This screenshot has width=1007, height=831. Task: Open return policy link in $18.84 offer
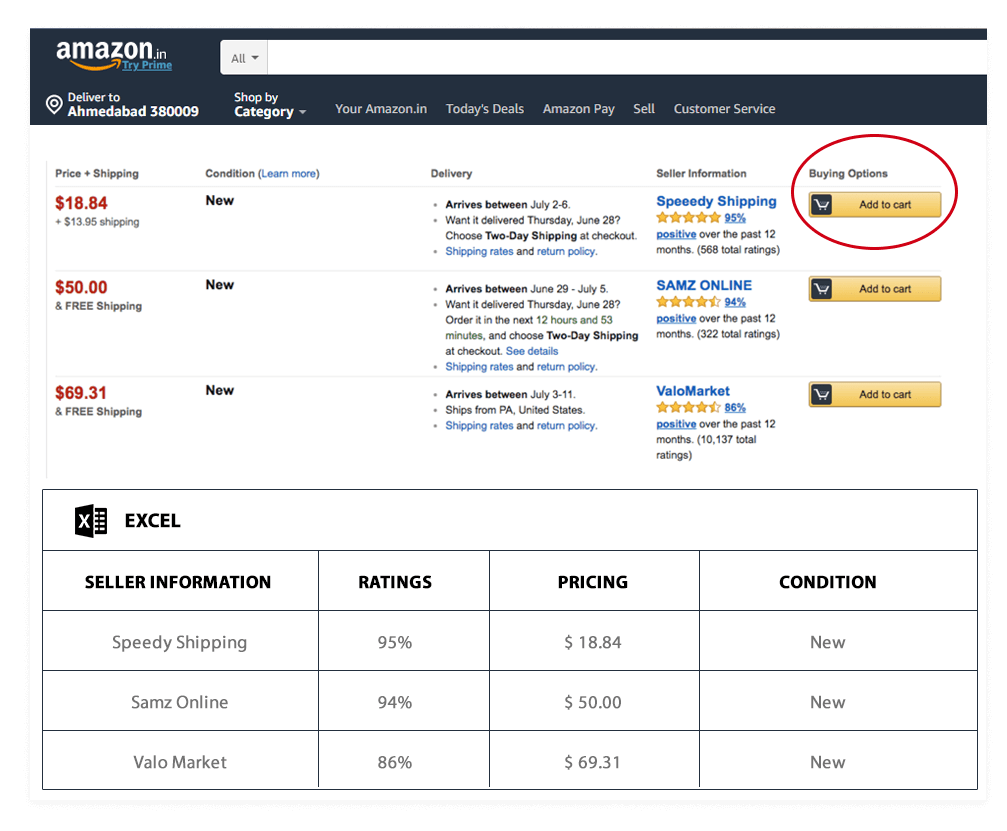tap(566, 251)
